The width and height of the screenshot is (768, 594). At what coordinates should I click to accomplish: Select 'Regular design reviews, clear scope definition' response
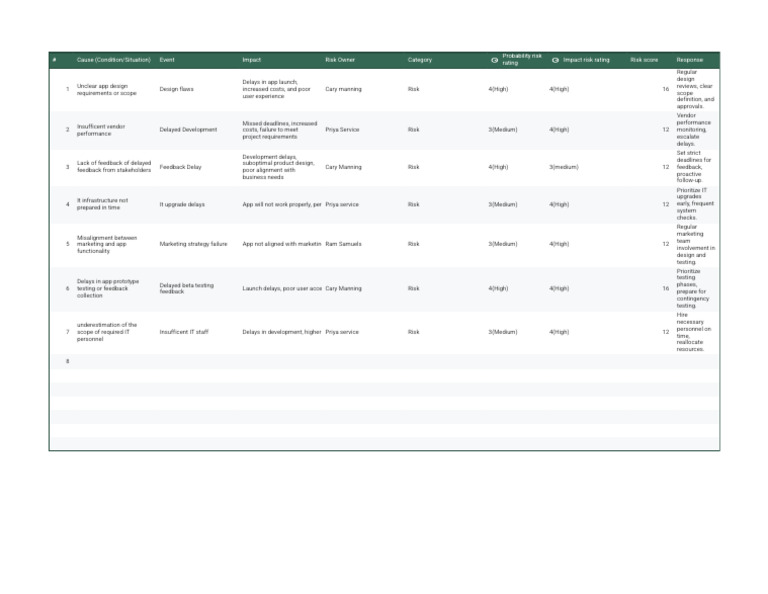(696, 89)
